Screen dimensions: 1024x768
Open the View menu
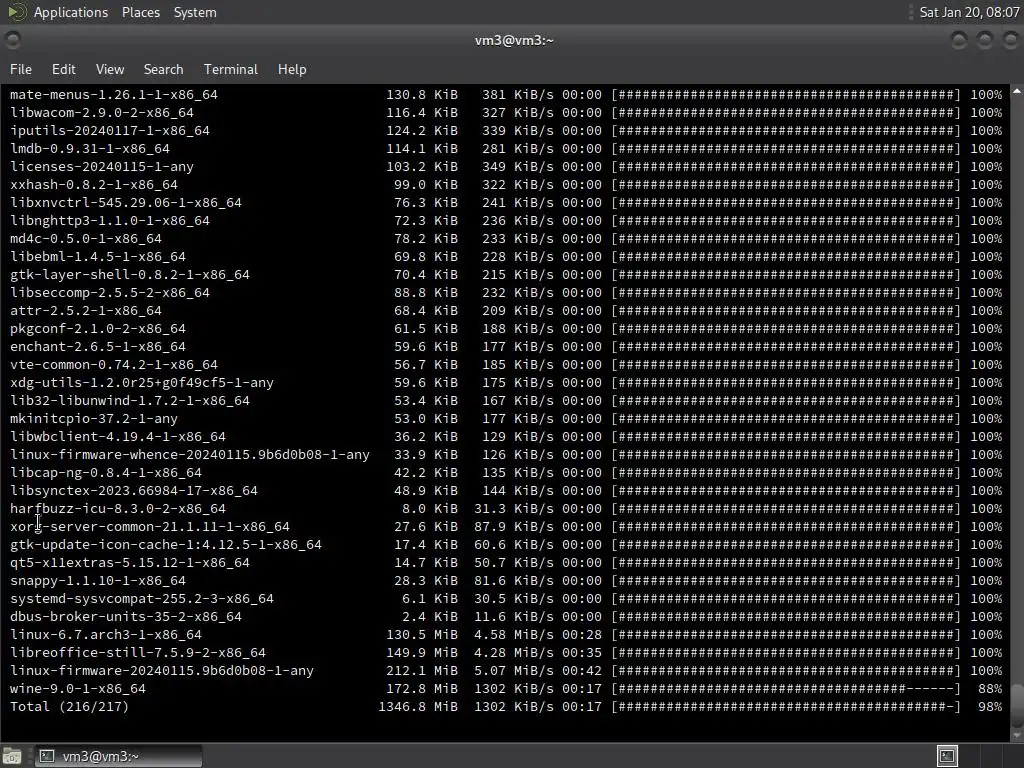click(x=110, y=69)
